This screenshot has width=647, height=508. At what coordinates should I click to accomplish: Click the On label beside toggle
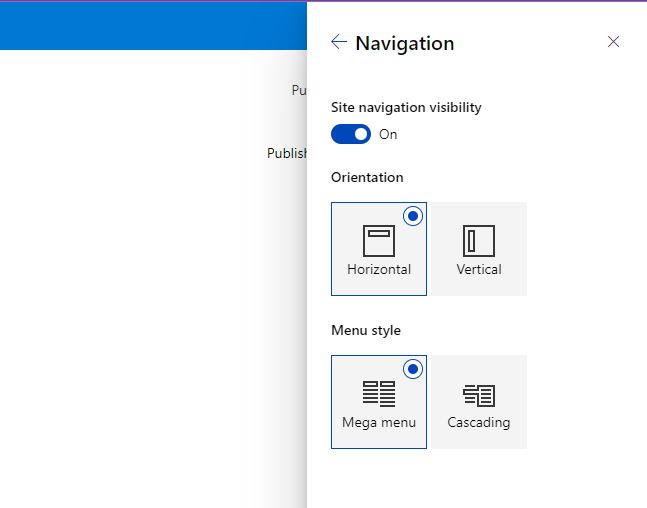click(x=388, y=135)
